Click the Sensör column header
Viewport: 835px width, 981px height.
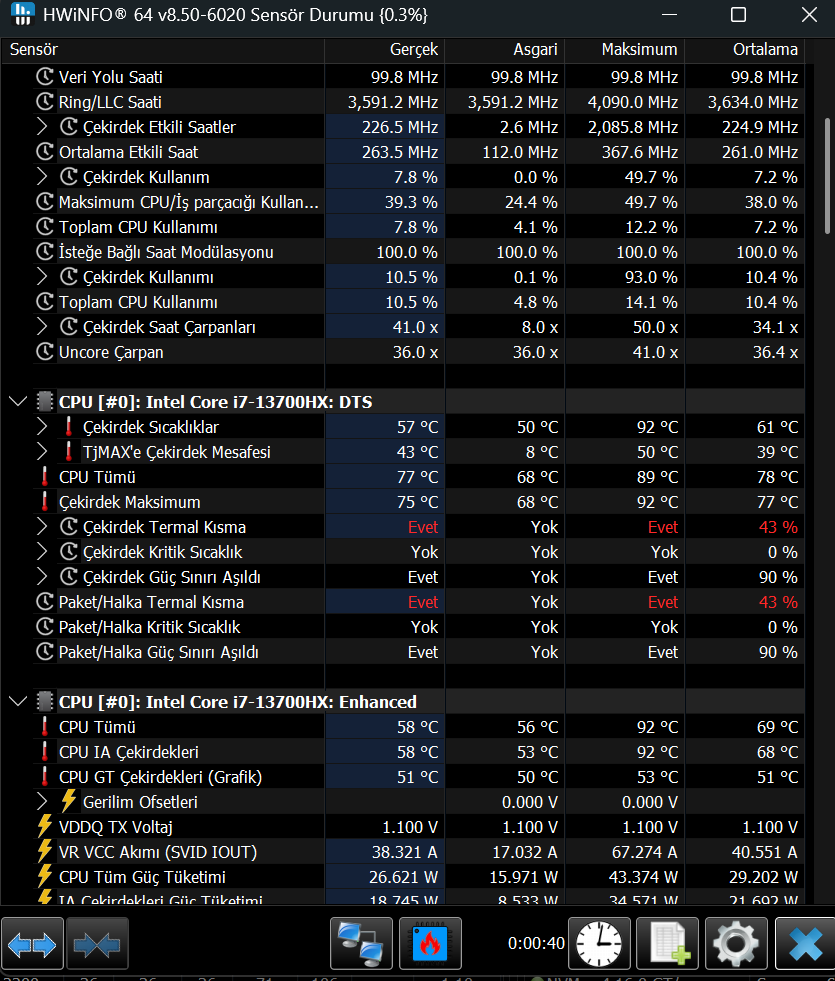[x=163, y=50]
